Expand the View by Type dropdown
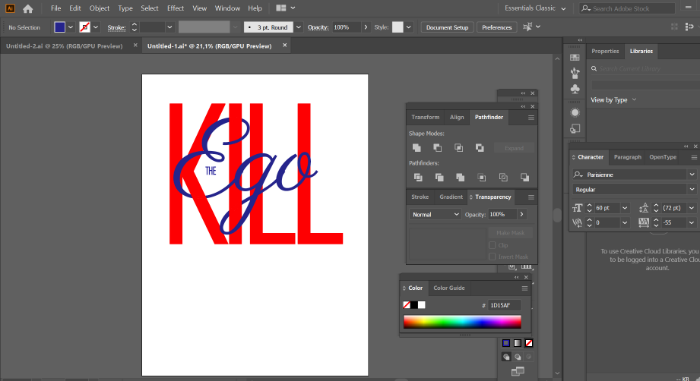 (613, 100)
